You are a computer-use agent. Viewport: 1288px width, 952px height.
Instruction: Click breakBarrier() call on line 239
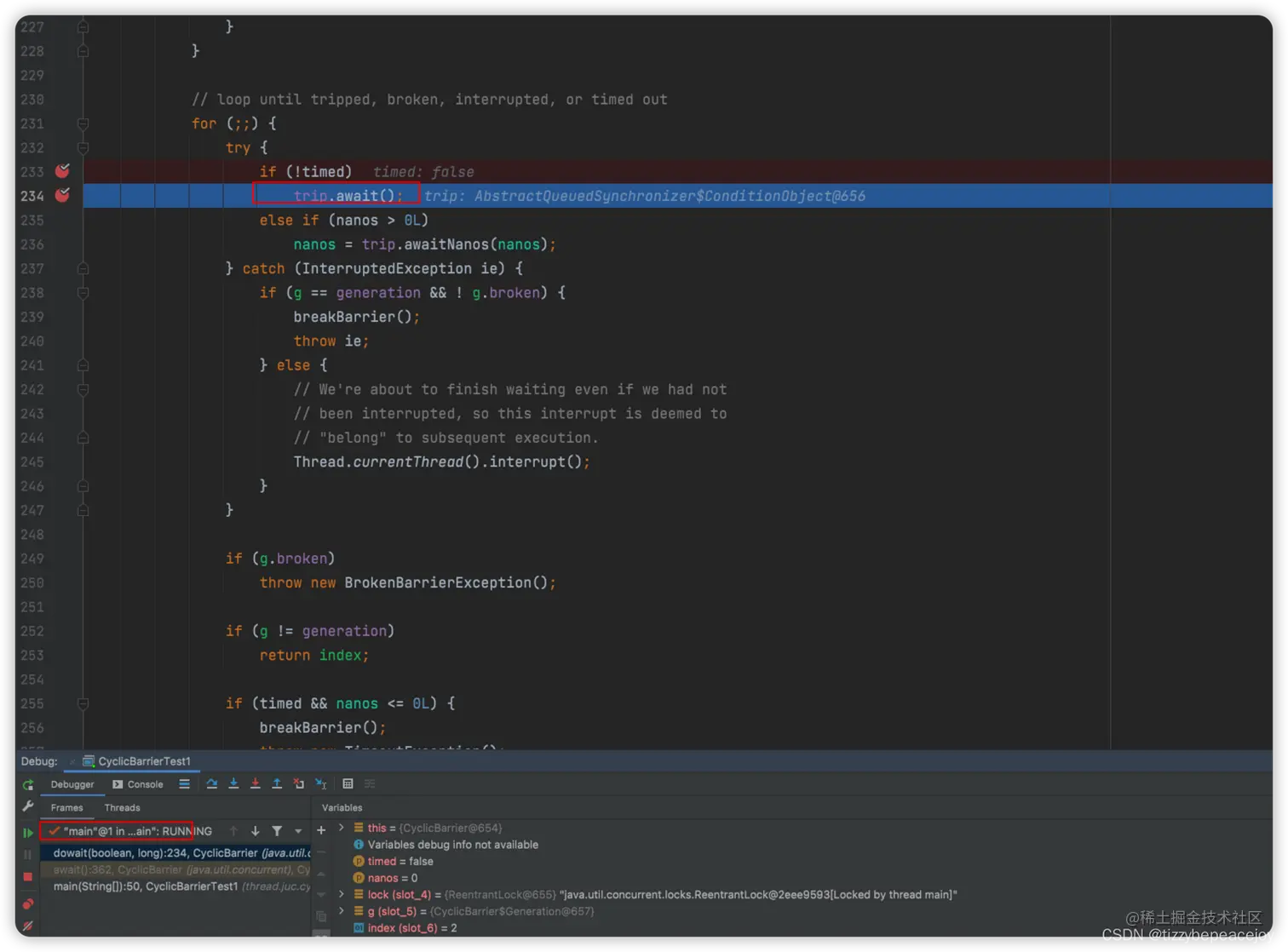pos(356,317)
